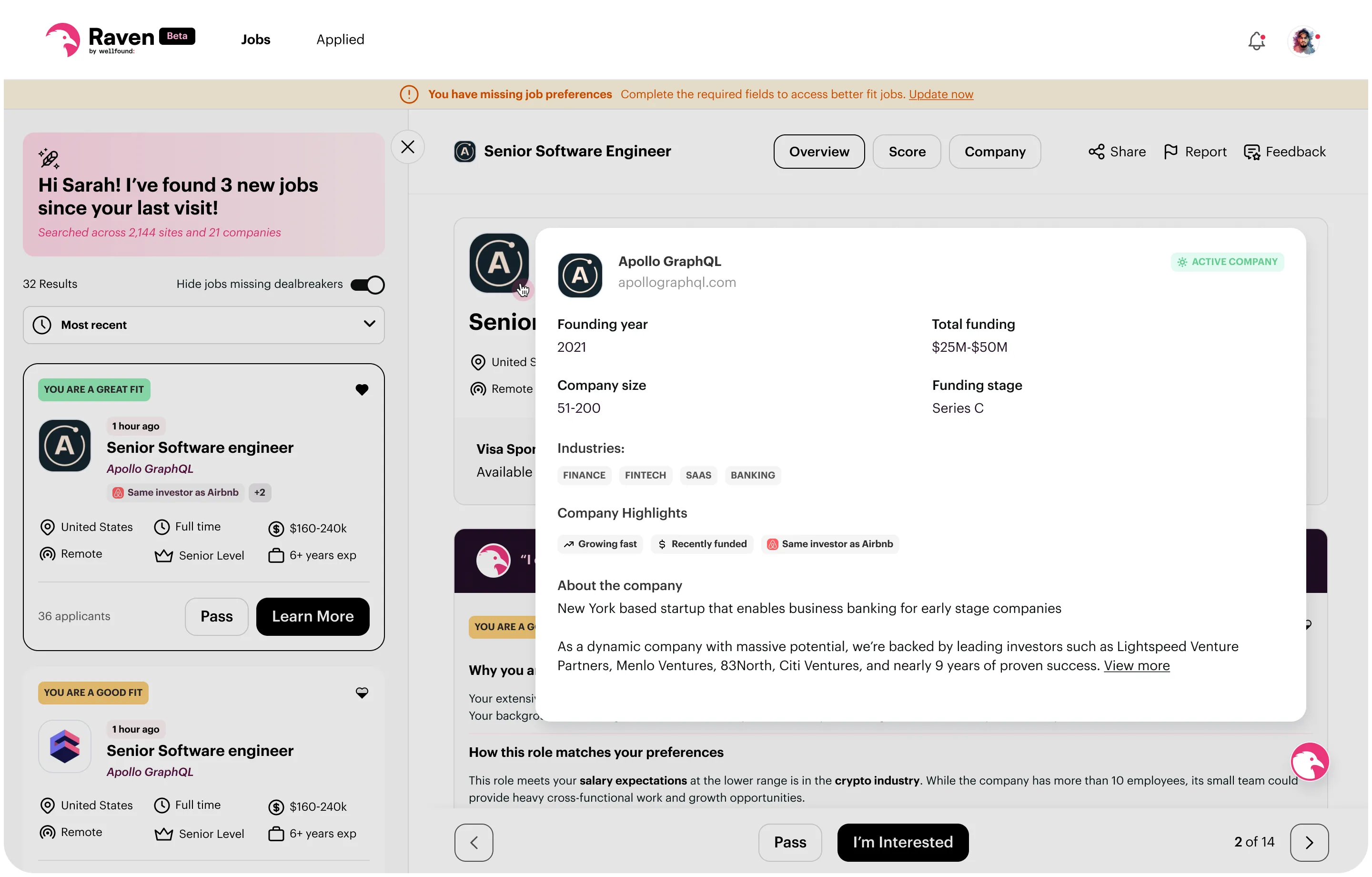This screenshot has width=1372, height=877.
Task: Click Senior Software engineer title on first card
Action: 200,448
